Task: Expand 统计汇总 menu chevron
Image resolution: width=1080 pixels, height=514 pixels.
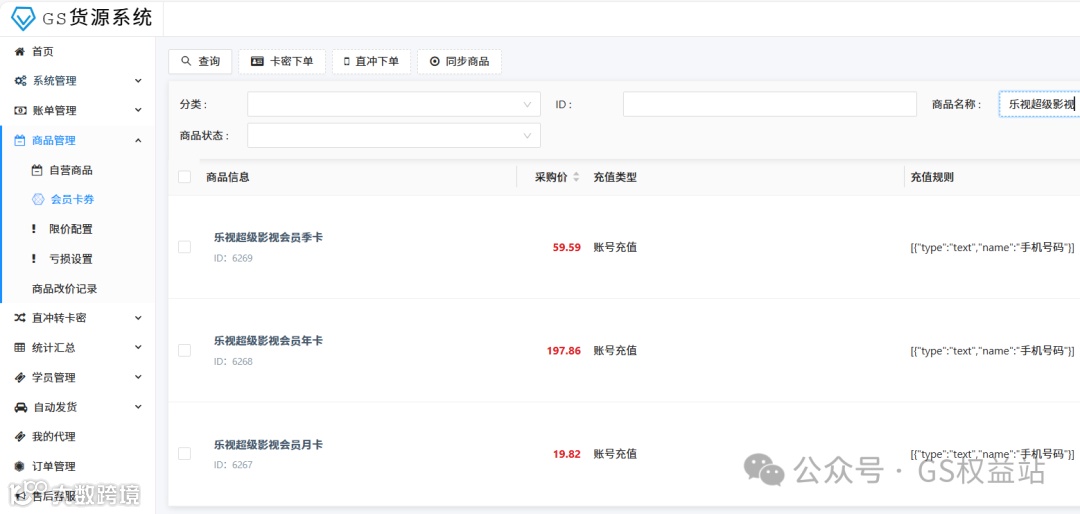Action: pyautogui.click(x=138, y=348)
